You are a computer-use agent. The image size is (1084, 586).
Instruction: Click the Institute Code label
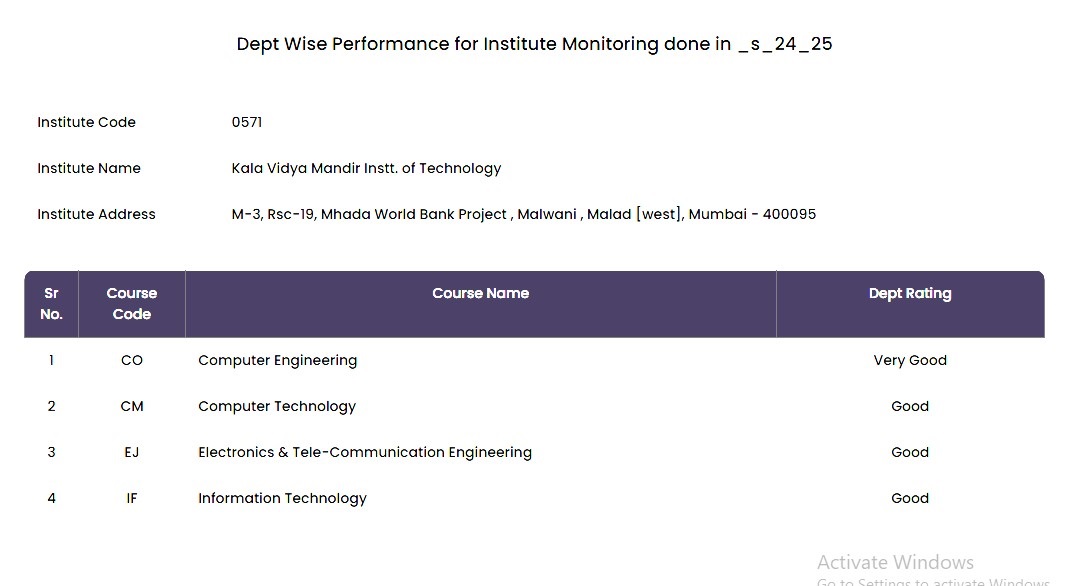coord(86,122)
